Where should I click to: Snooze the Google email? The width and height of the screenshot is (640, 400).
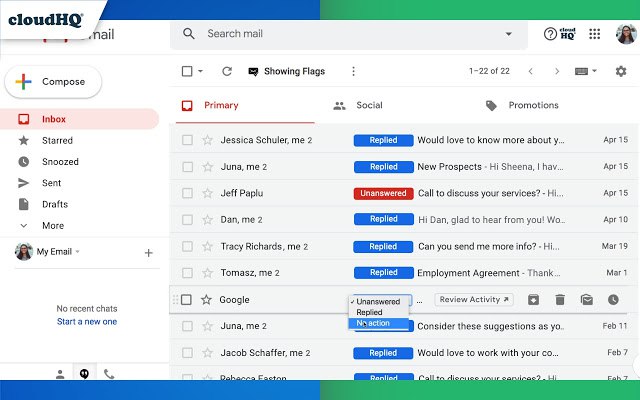(613, 300)
